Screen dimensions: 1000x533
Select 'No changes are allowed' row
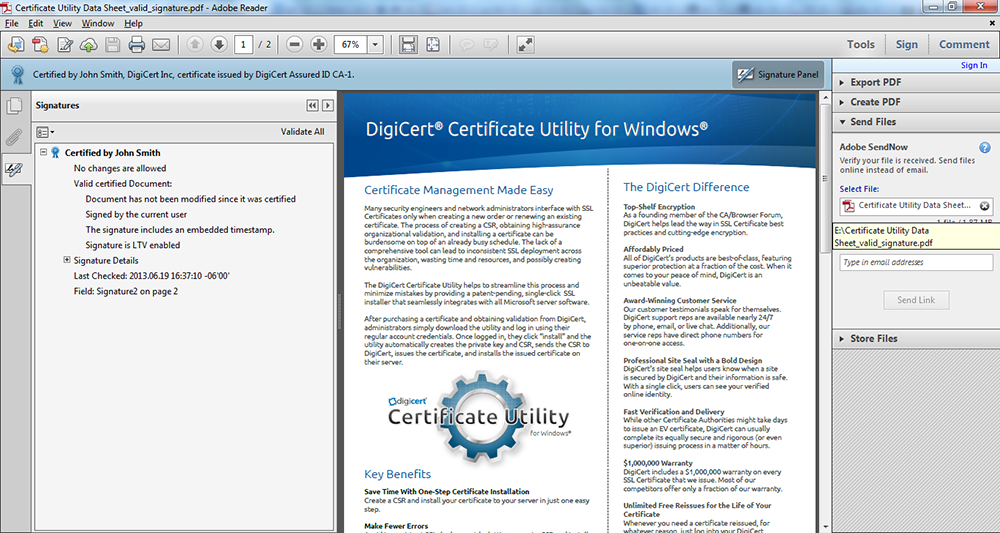(x=120, y=168)
